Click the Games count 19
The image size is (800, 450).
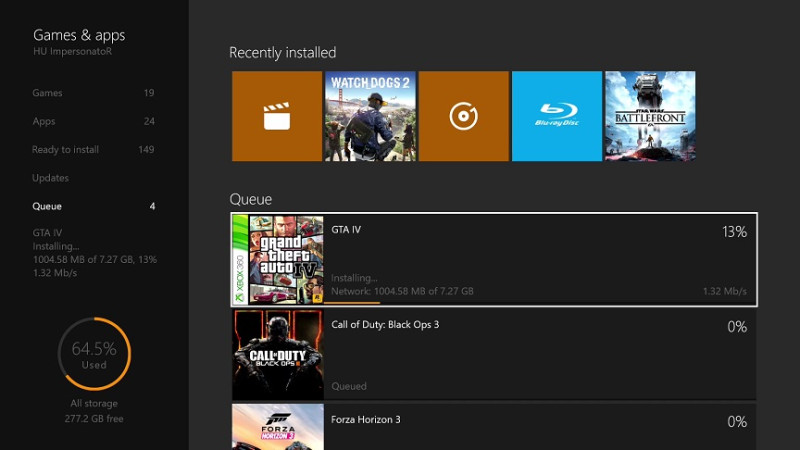click(x=149, y=93)
